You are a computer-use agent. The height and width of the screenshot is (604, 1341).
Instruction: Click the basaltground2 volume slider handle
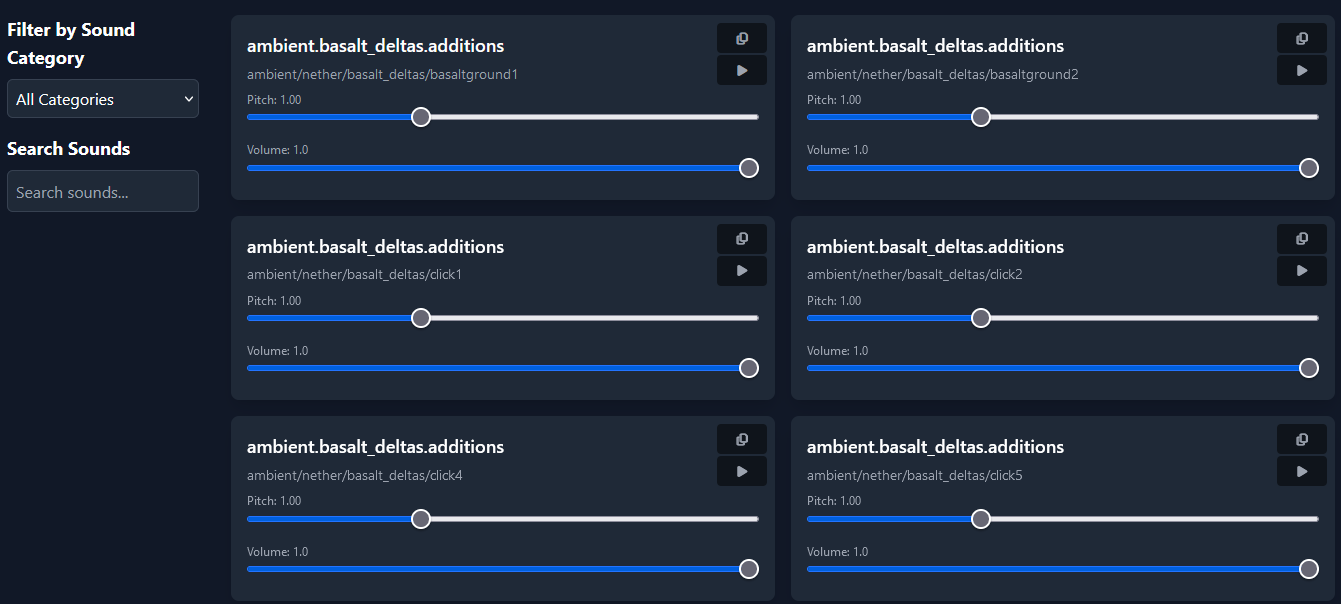(1308, 168)
